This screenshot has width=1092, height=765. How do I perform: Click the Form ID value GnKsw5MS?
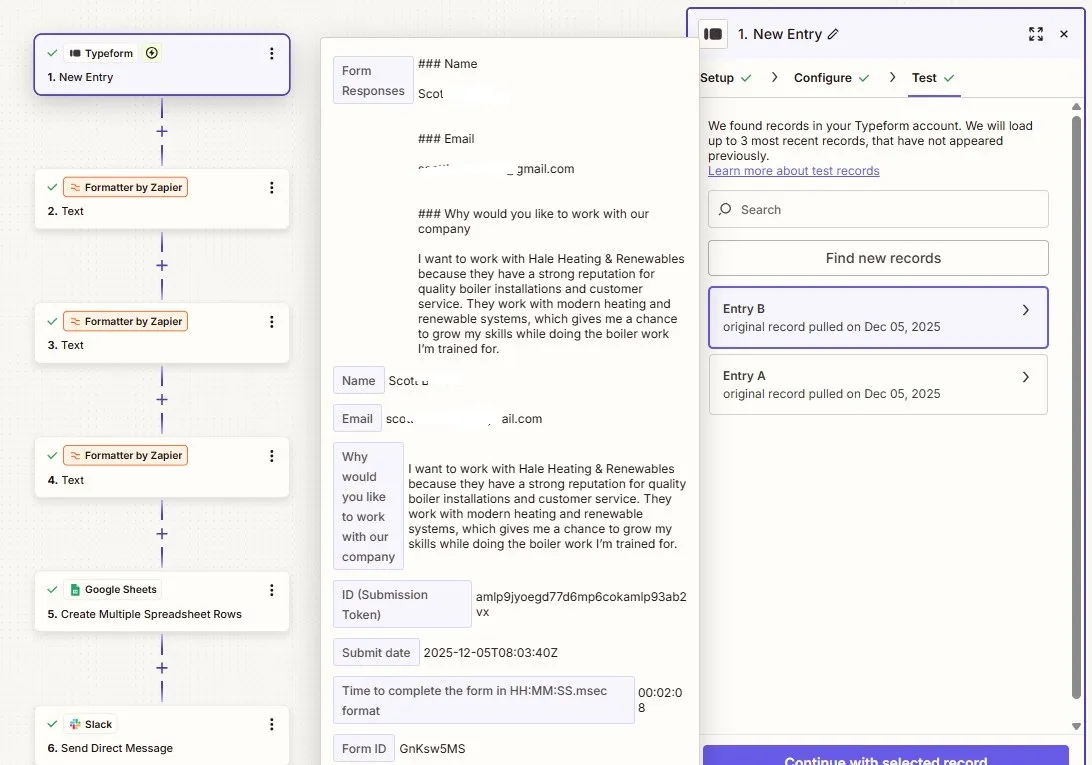click(432, 749)
